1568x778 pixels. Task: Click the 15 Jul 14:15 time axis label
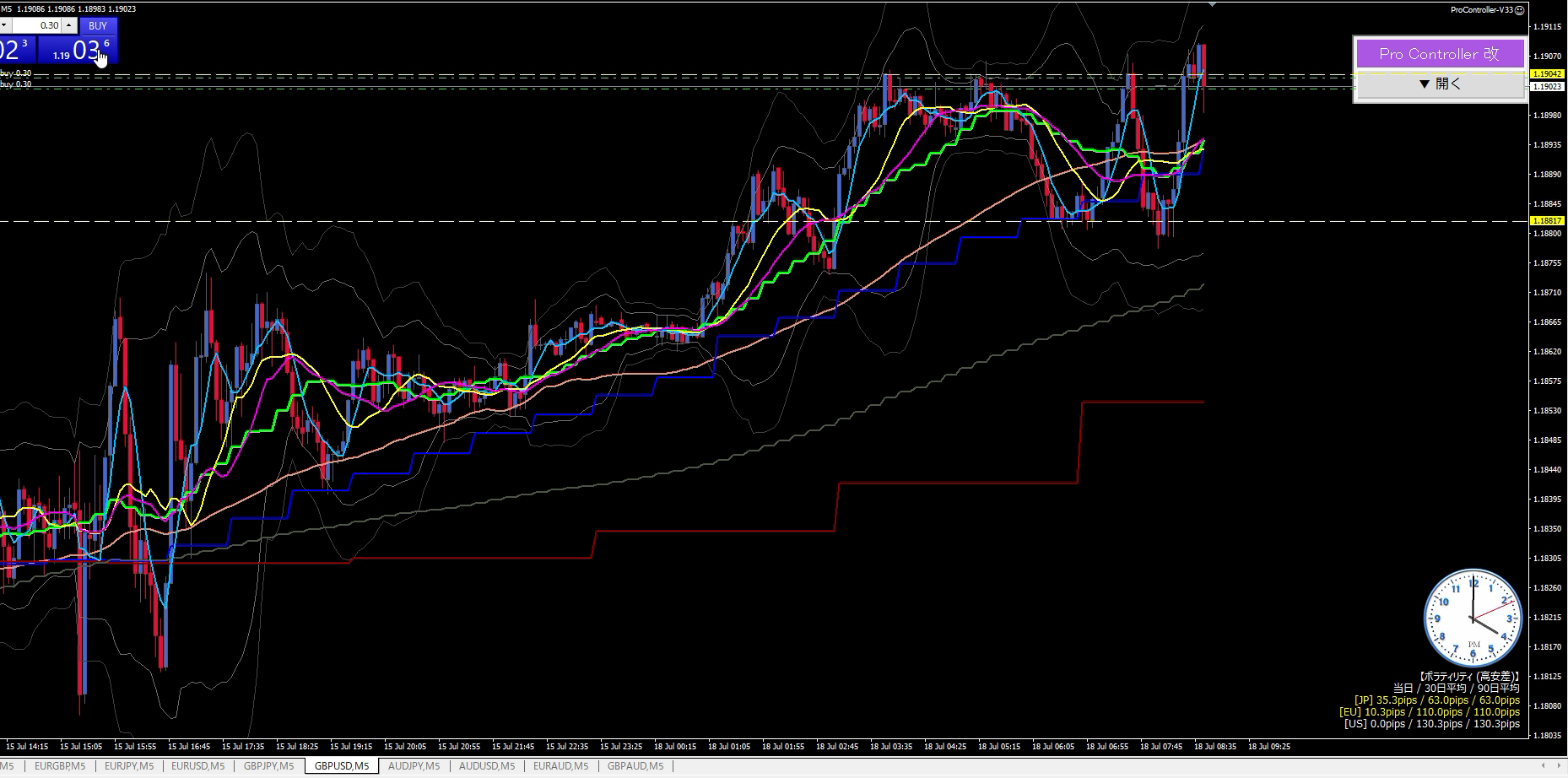point(27,747)
